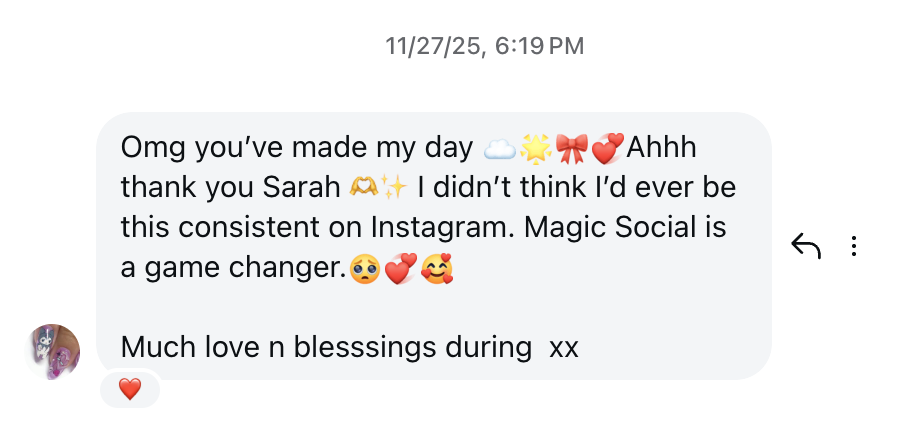Click the reply arrow icon
916x438 pixels.
(x=805, y=246)
